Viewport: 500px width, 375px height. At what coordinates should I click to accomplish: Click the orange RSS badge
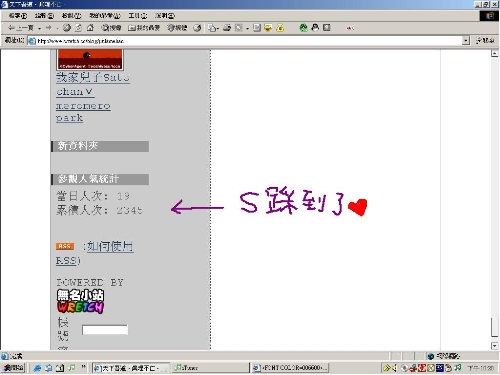[65, 246]
